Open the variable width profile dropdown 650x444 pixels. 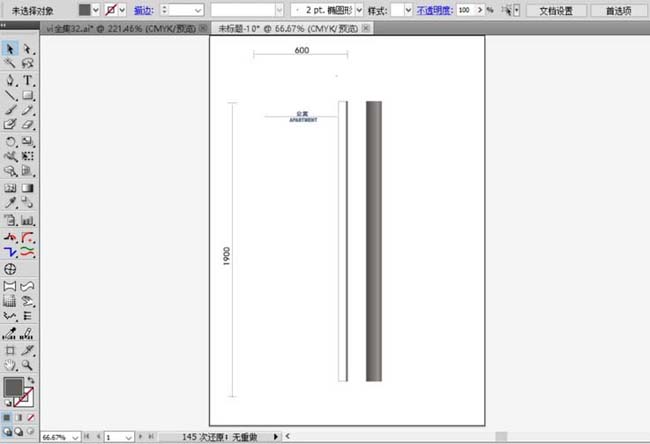279,10
